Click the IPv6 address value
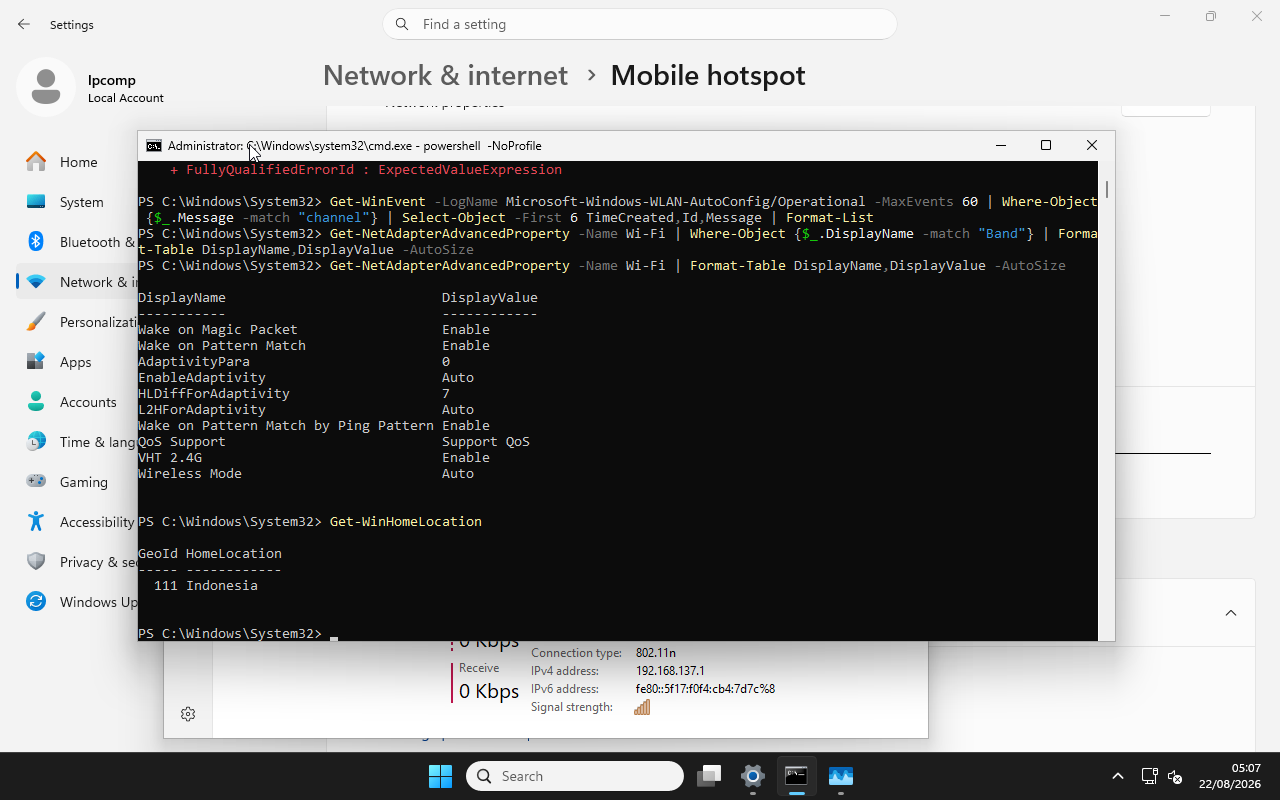The width and height of the screenshot is (1280, 800). click(x=705, y=689)
